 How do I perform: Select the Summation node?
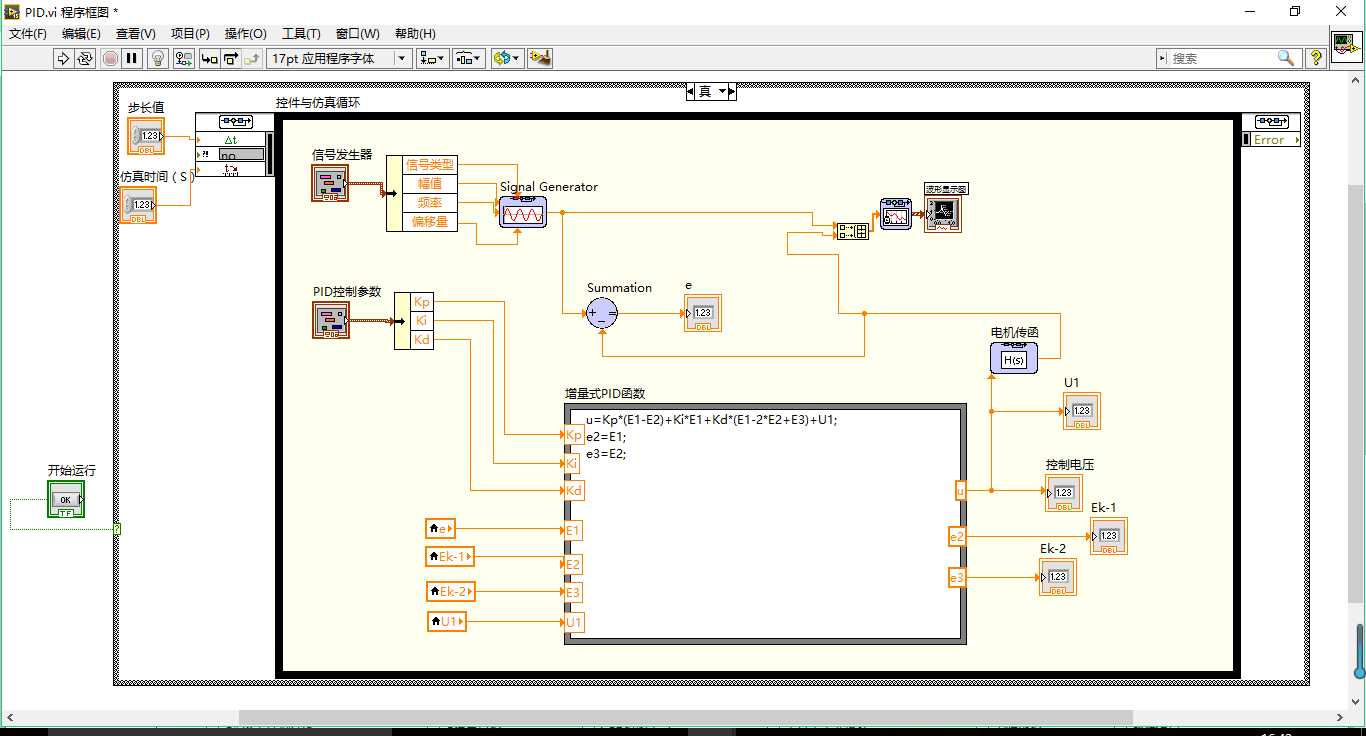click(602, 314)
